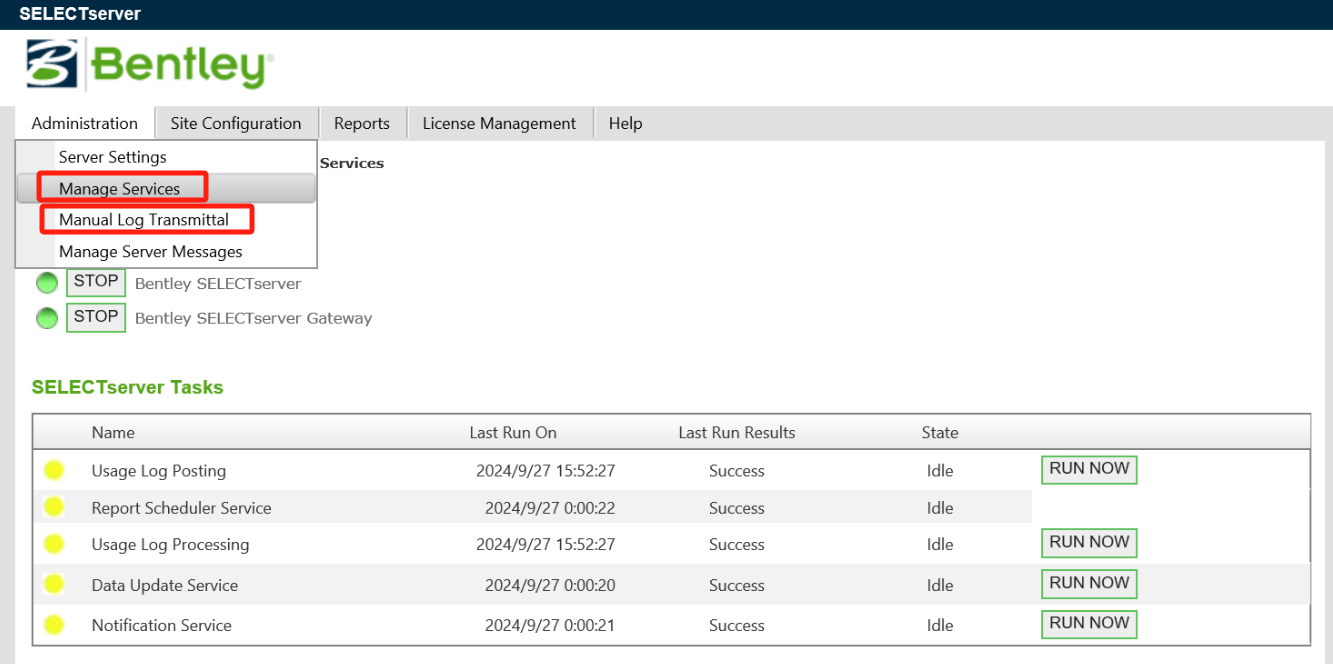
Task: Click the 2024/9/27 0:00:22 timestamp
Action: pyautogui.click(x=550, y=508)
